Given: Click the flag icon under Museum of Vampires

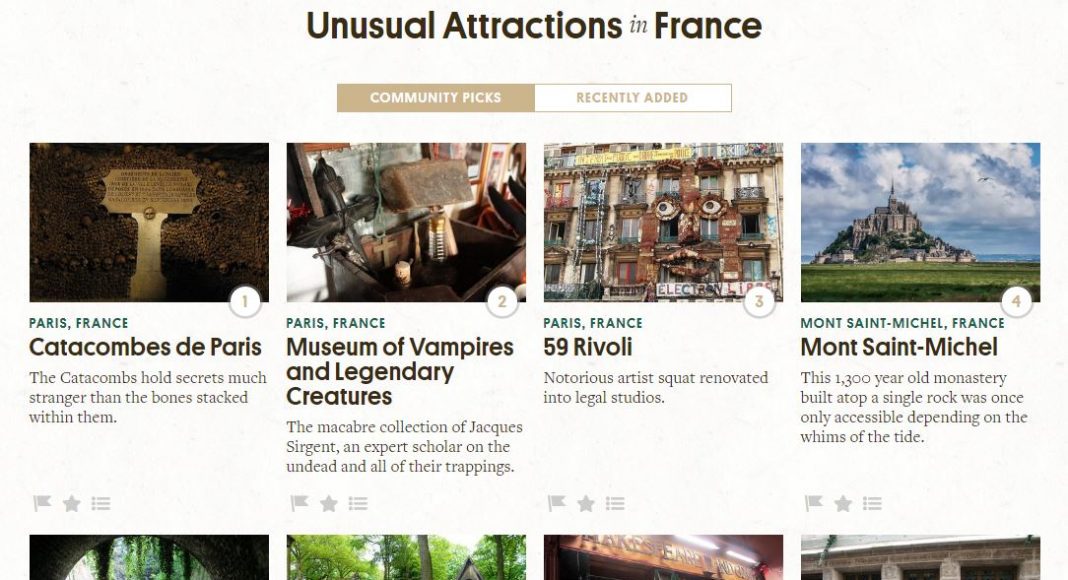Looking at the screenshot, I should tap(299, 503).
